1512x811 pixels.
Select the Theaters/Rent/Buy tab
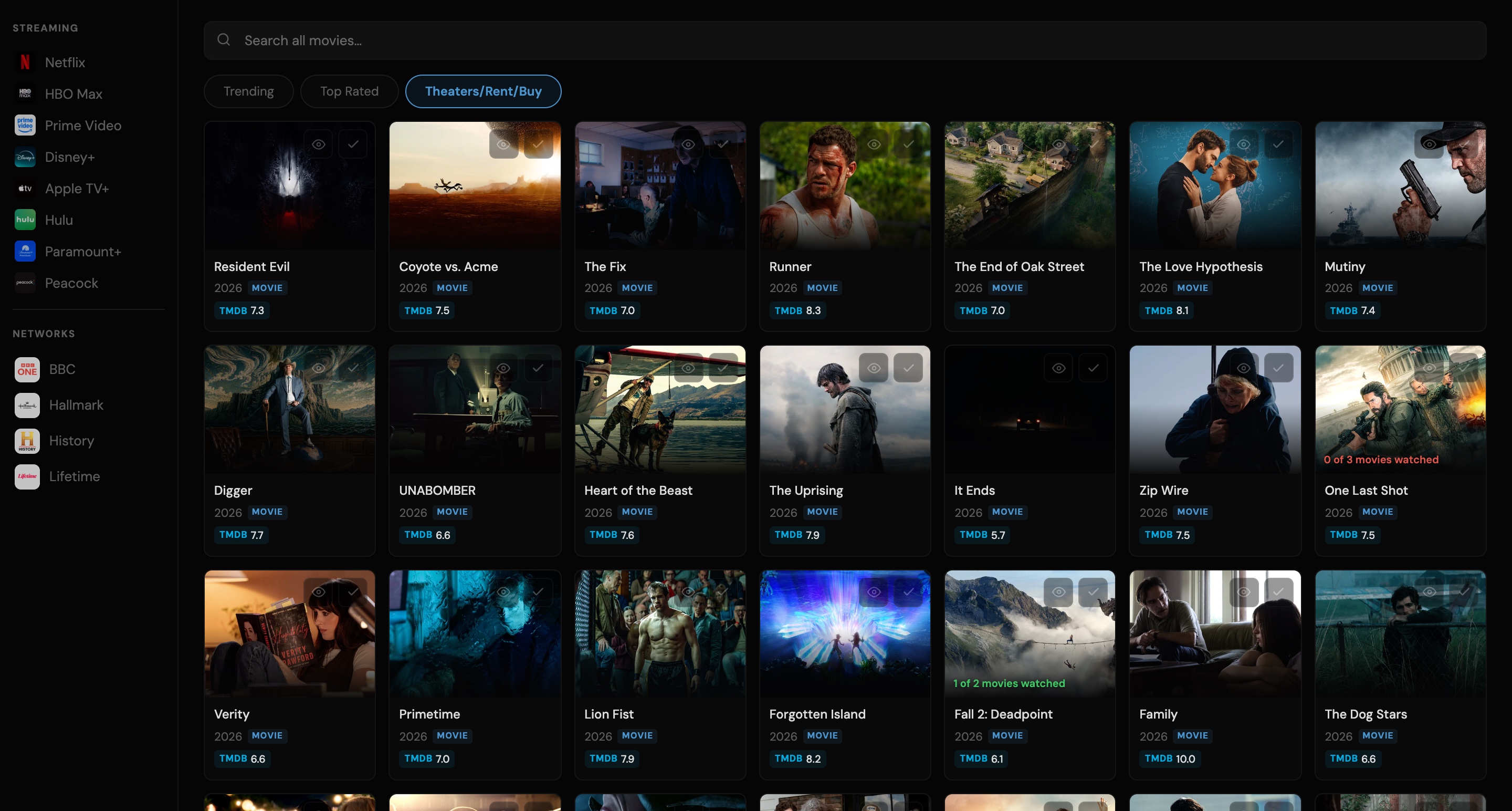click(483, 91)
